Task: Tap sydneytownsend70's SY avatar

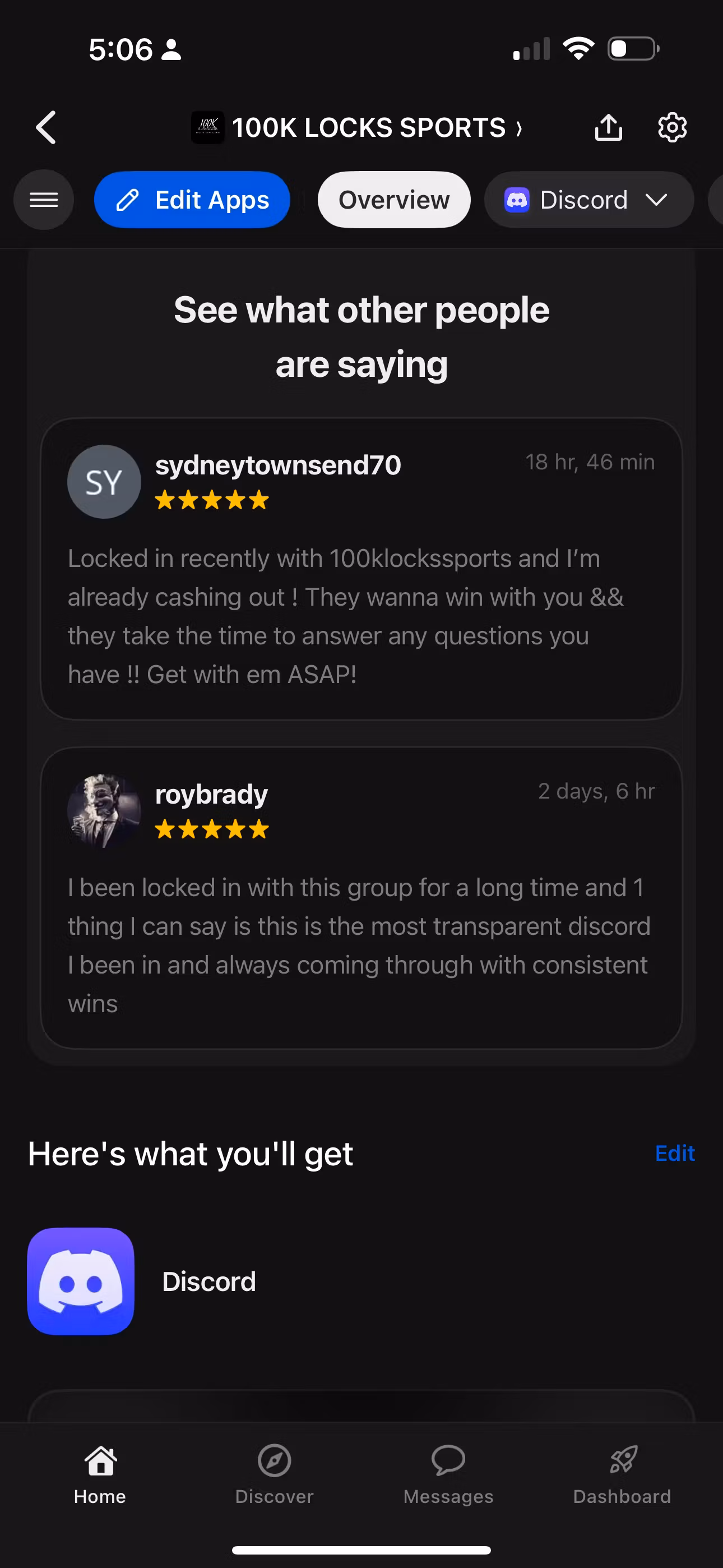Action: [104, 482]
